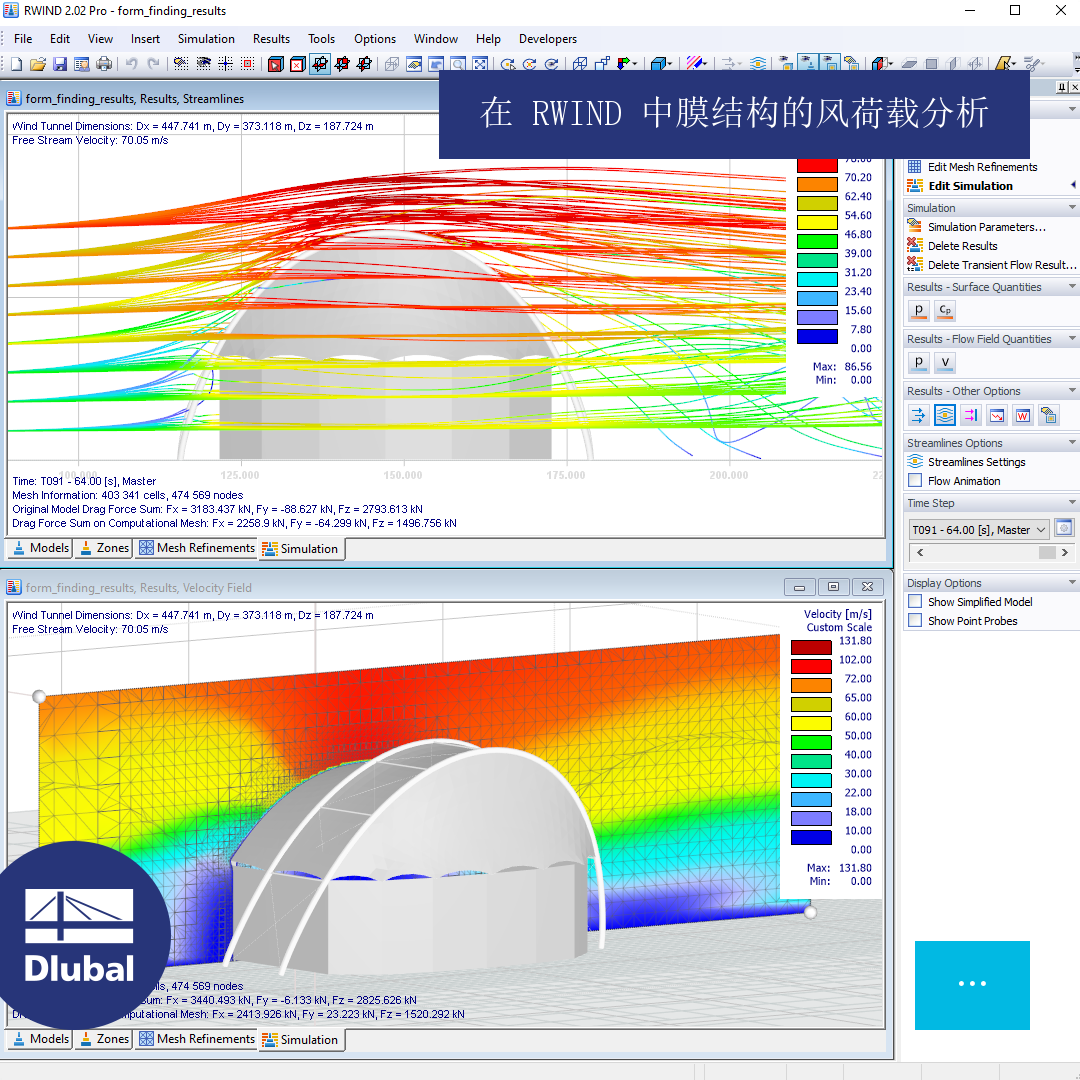This screenshot has width=1080, height=1080.
Task: Collapse the Display Options section
Action: [x=1072, y=583]
